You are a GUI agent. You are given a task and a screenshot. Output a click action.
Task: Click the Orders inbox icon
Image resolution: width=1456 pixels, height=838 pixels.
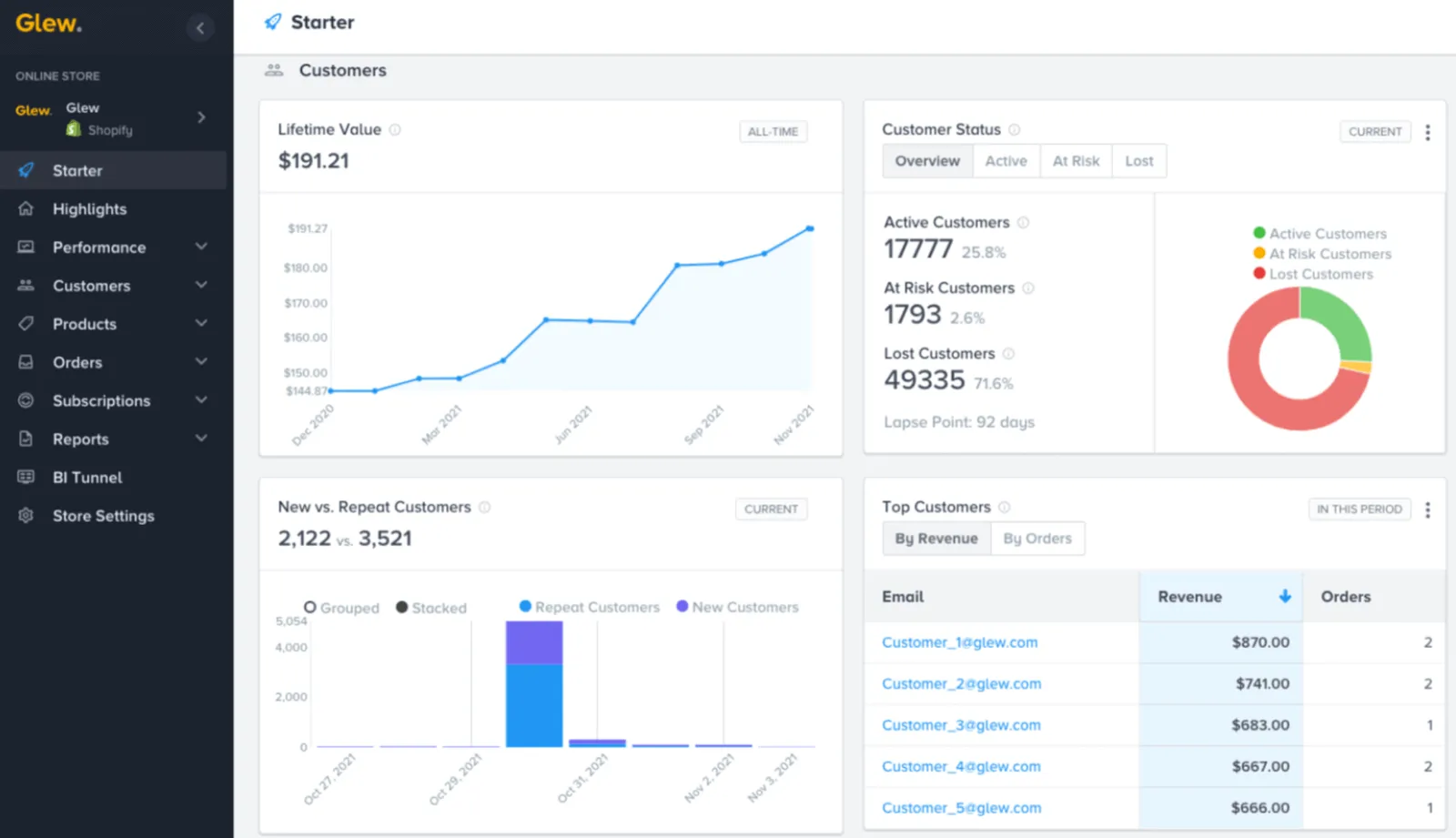click(26, 362)
